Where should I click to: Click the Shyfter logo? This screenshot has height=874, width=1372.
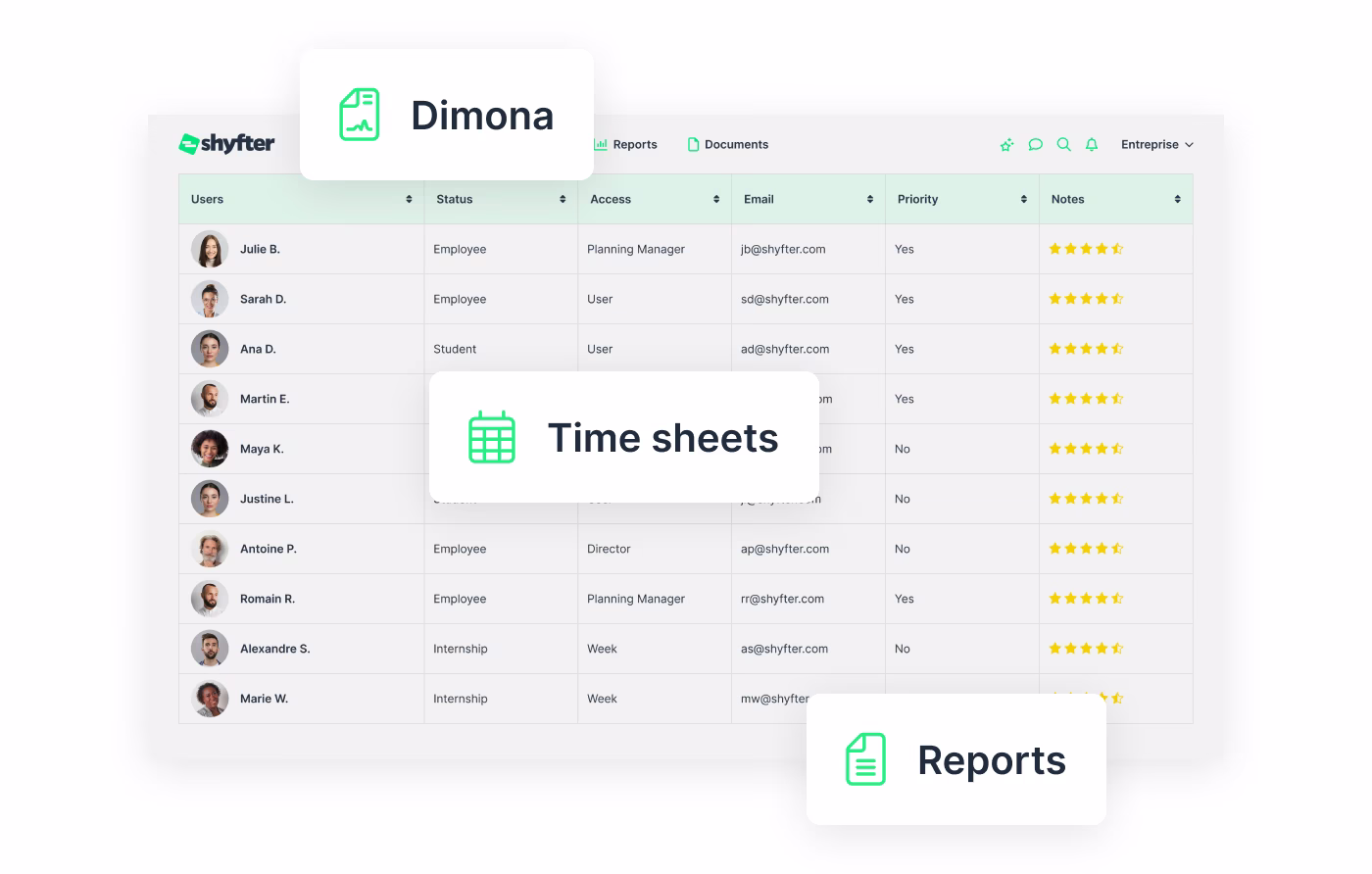226,143
